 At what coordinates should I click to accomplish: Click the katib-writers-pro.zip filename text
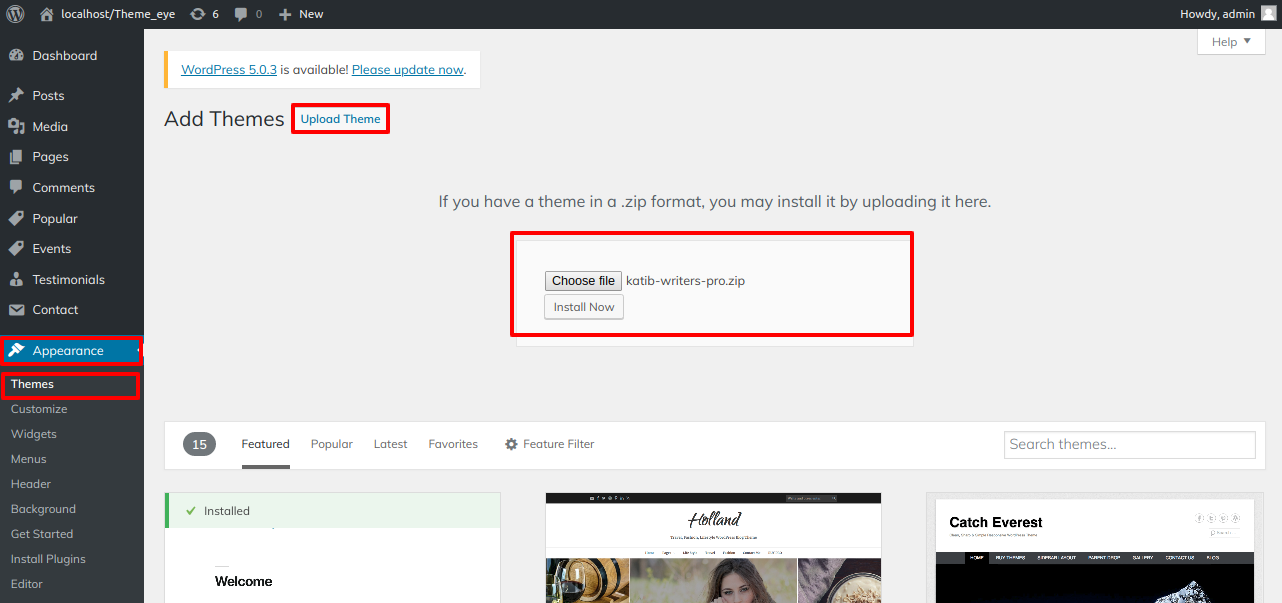click(x=685, y=281)
